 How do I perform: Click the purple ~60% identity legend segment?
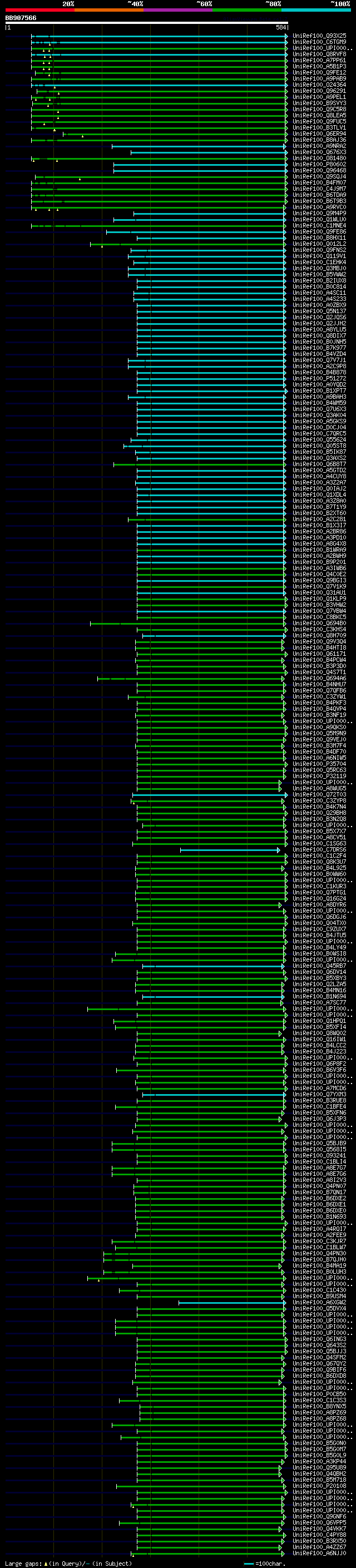179,10
